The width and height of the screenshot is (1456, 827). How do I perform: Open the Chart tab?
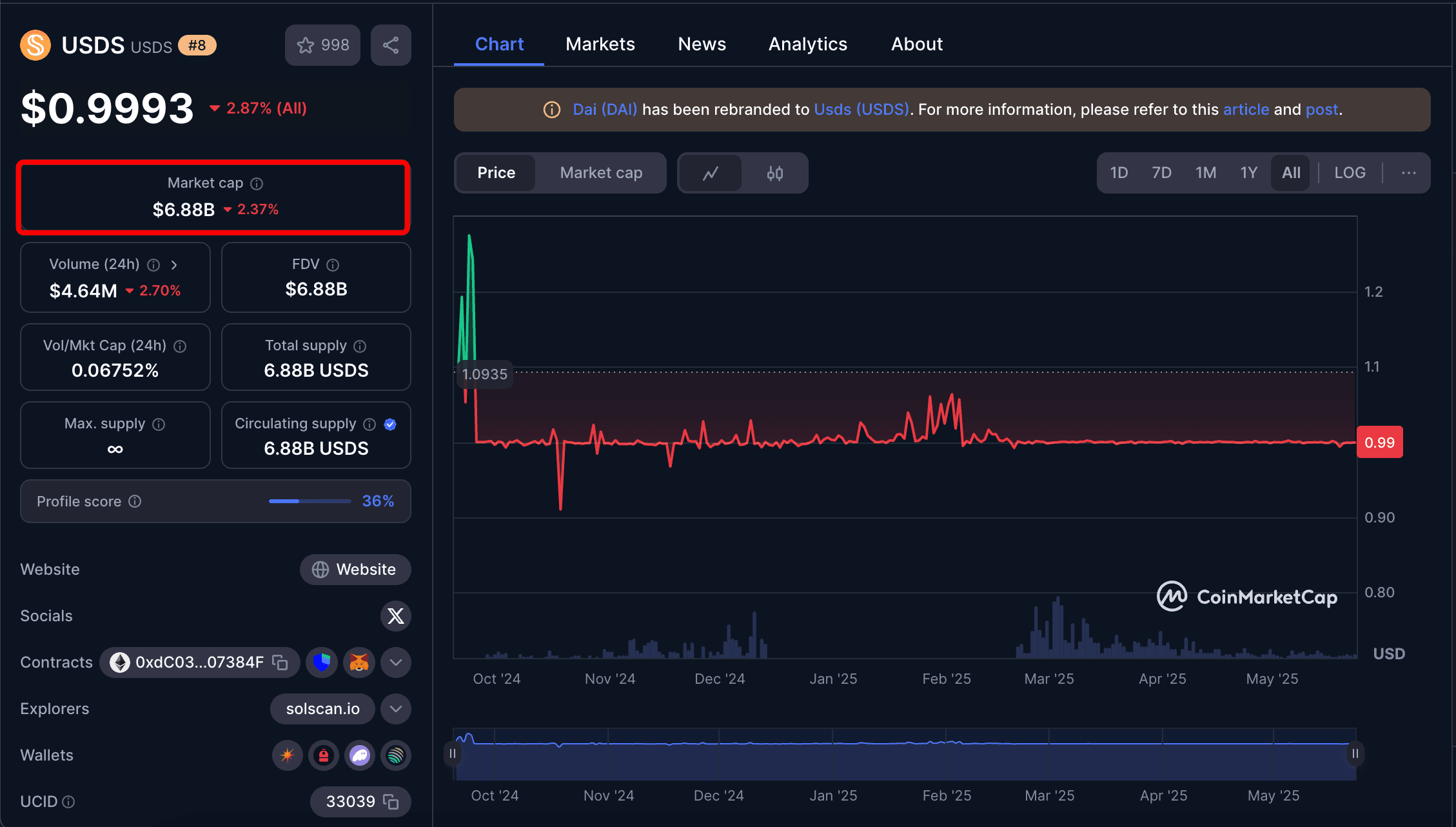click(499, 44)
